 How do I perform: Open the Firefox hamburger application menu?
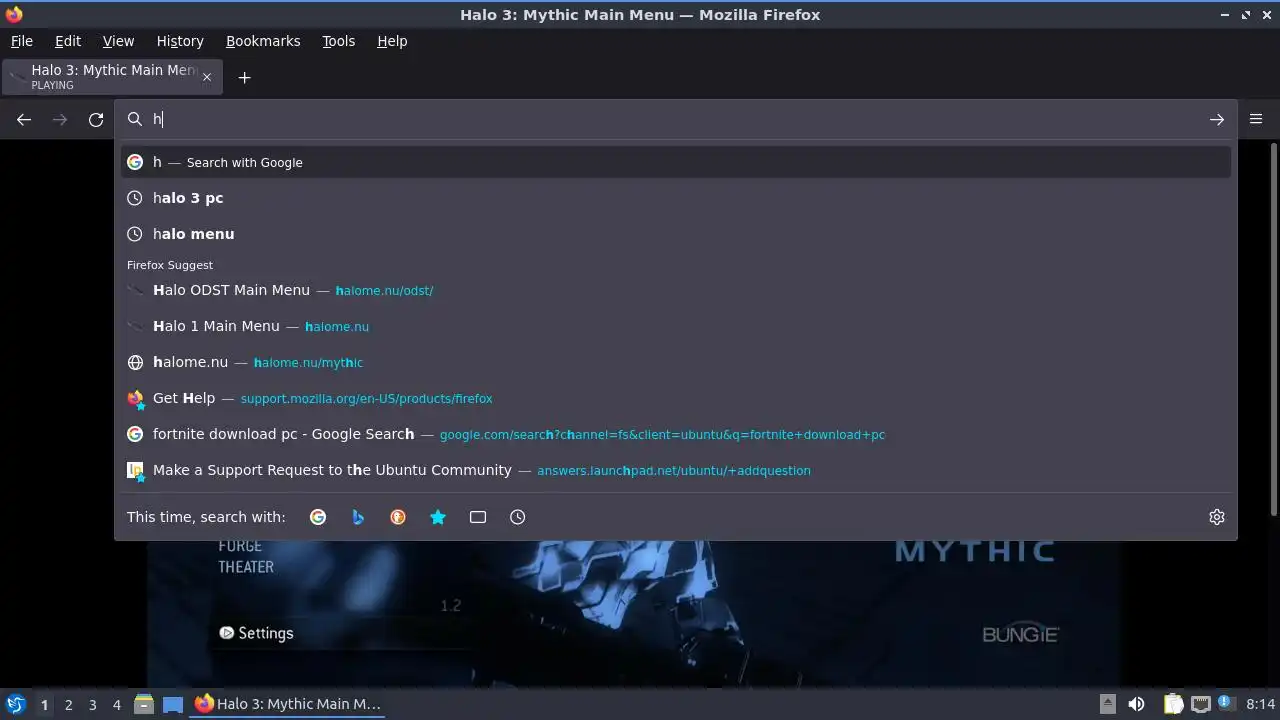[1256, 119]
